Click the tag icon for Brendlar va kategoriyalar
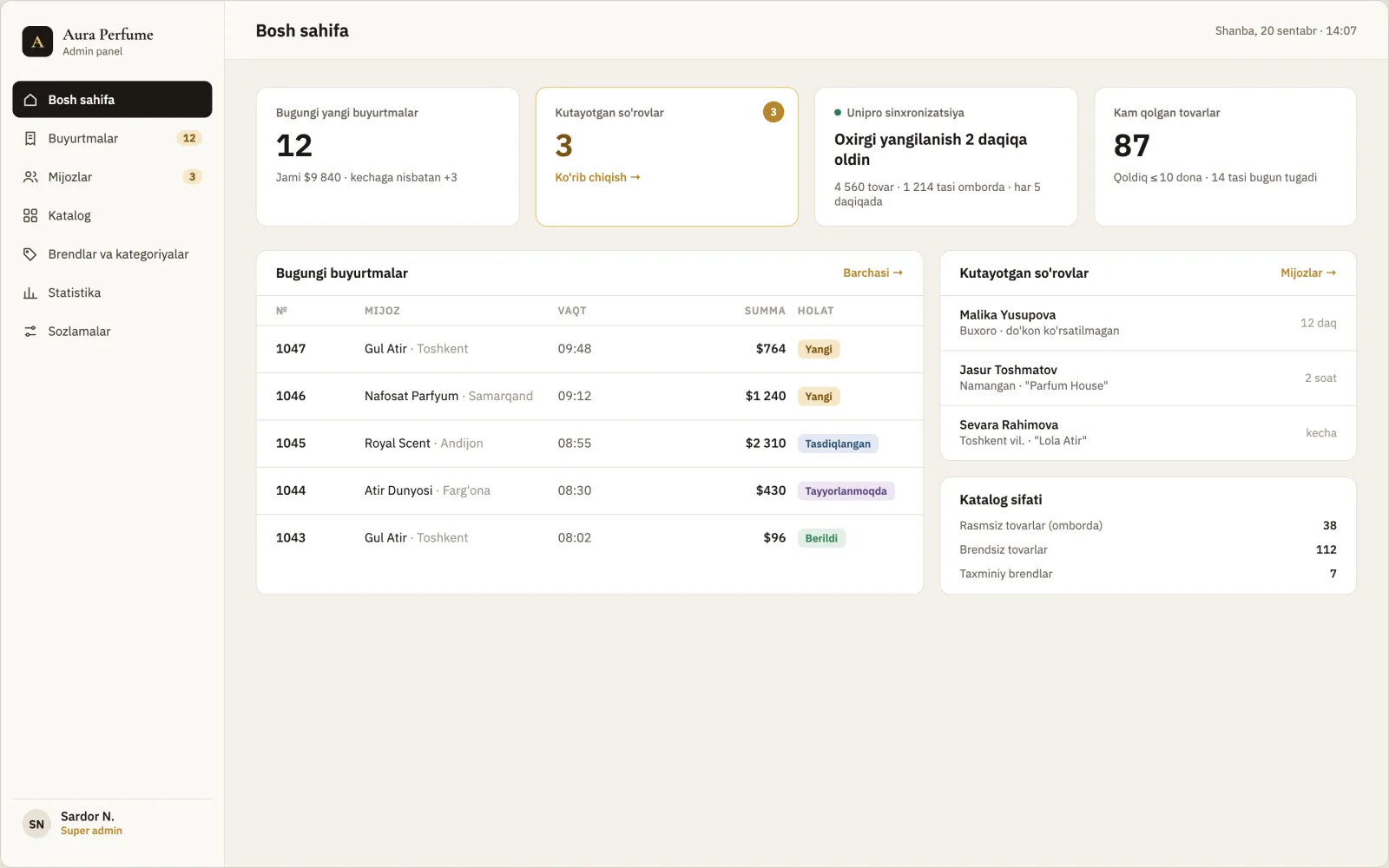1389x868 pixels. click(30, 254)
